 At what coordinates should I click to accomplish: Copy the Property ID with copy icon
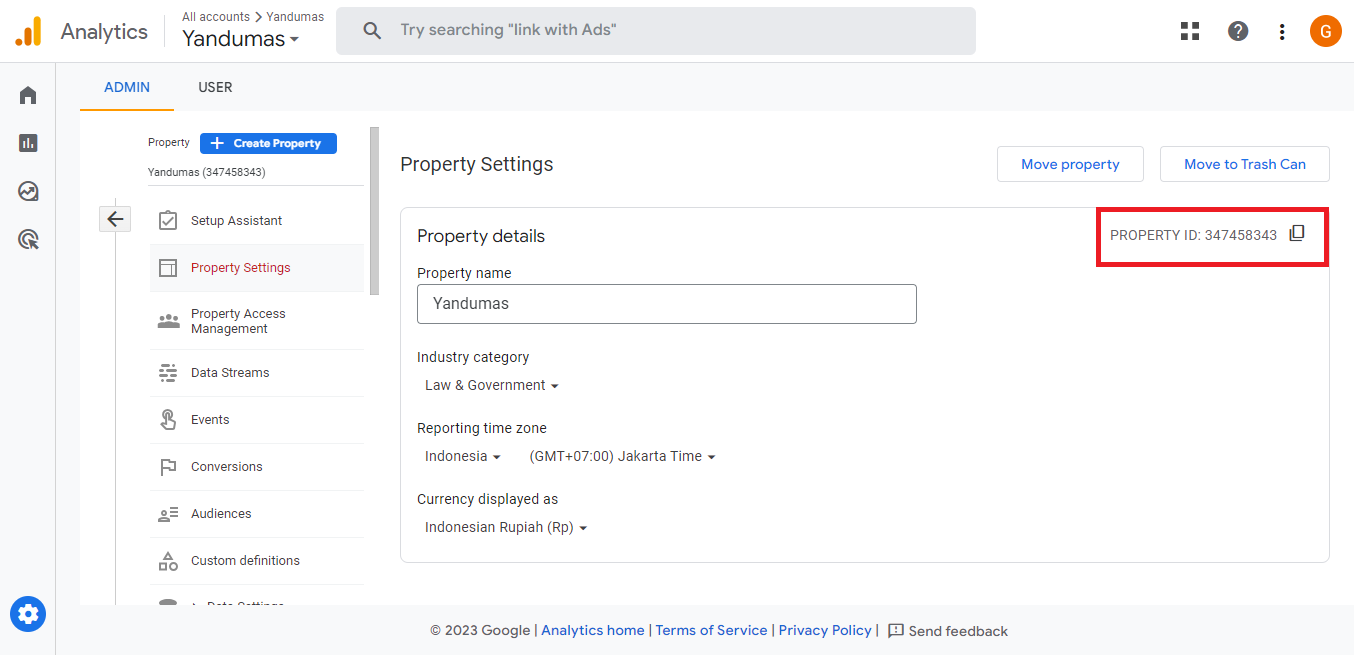coord(1297,234)
